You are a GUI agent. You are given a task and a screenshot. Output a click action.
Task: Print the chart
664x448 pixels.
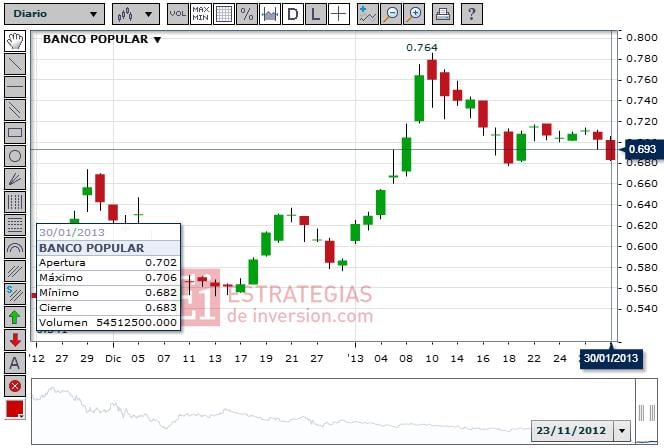443,14
